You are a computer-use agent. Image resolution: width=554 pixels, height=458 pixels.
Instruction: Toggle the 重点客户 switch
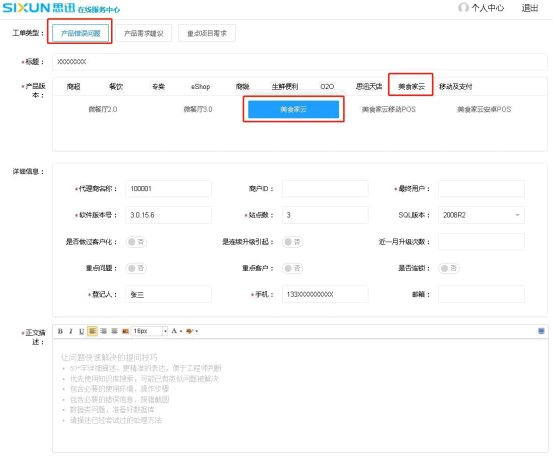coord(293,268)
